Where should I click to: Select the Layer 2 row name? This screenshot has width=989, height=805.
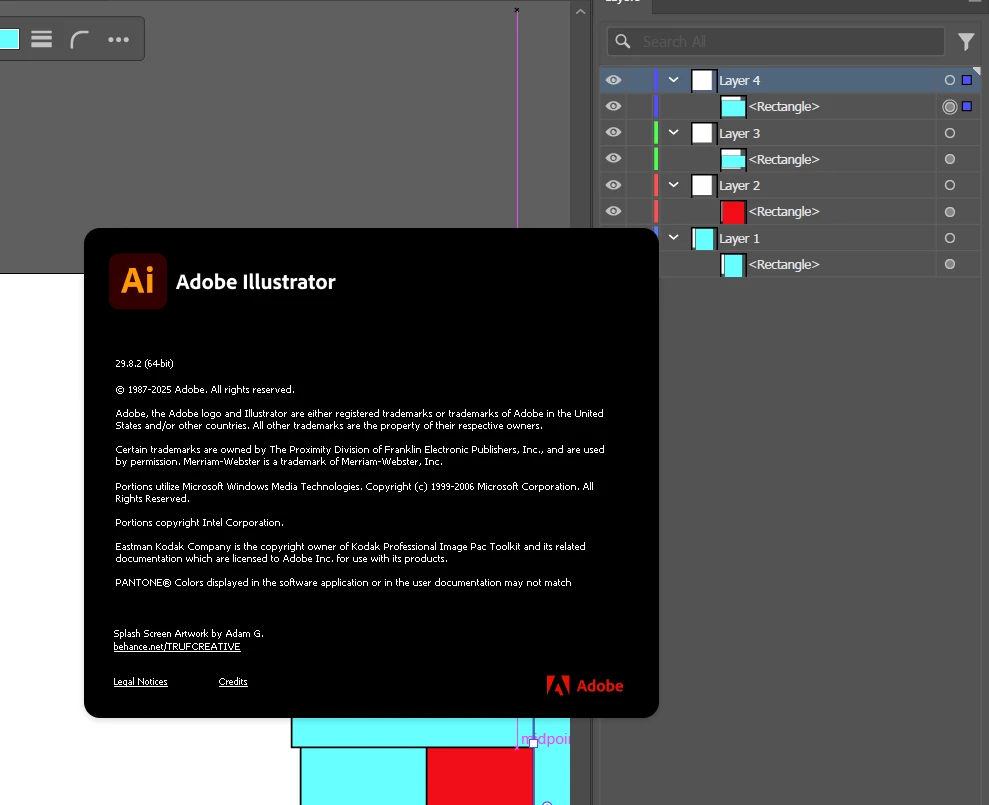(739, 186)
